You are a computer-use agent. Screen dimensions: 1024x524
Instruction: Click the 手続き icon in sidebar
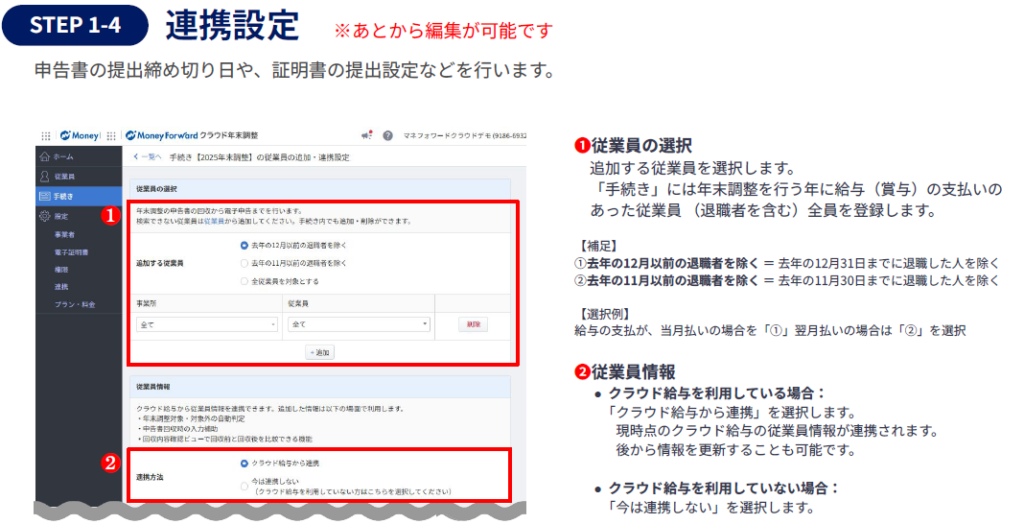(44, 196)
